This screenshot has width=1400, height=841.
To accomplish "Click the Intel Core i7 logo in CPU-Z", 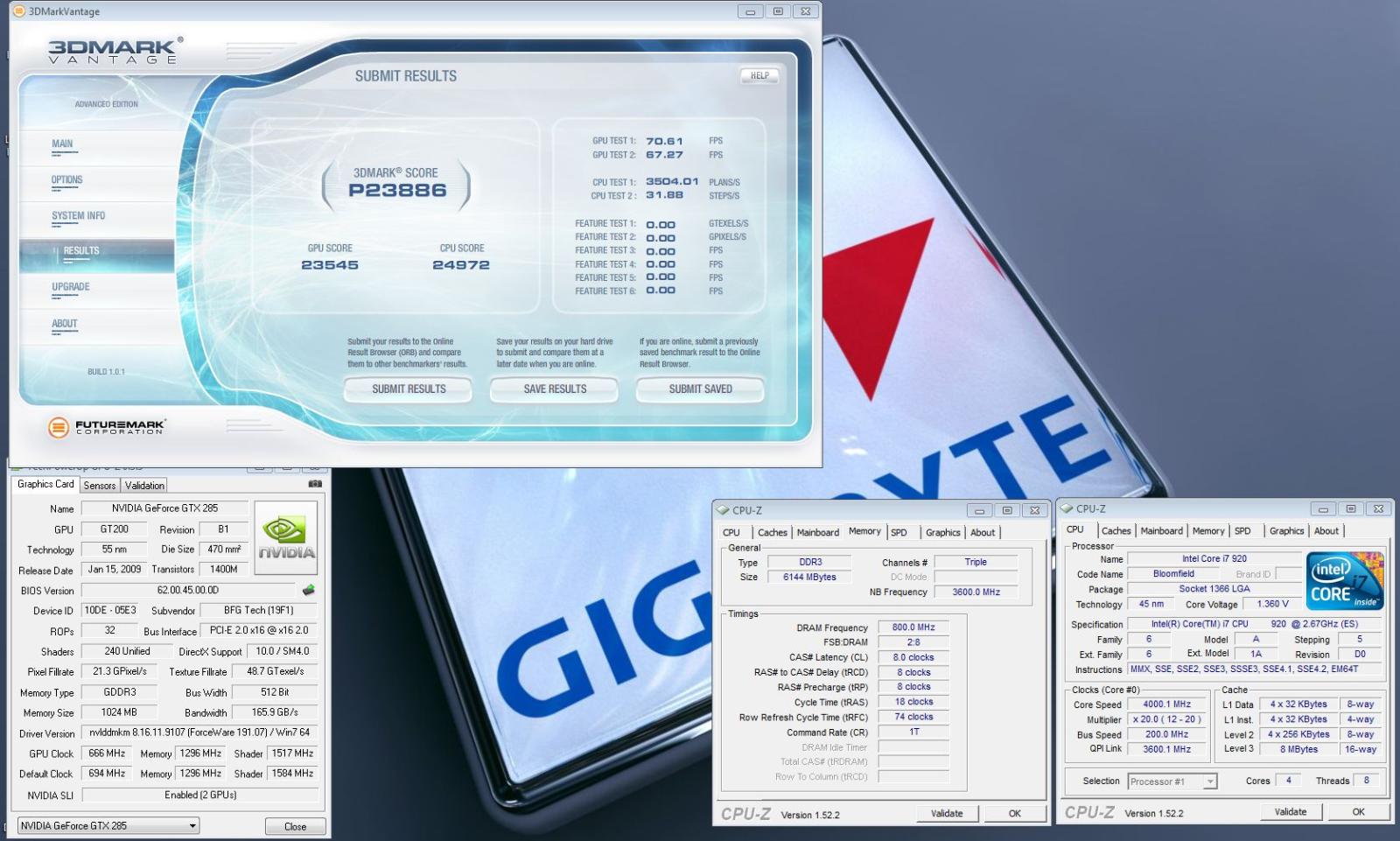I will click(x=1345, y=581).
